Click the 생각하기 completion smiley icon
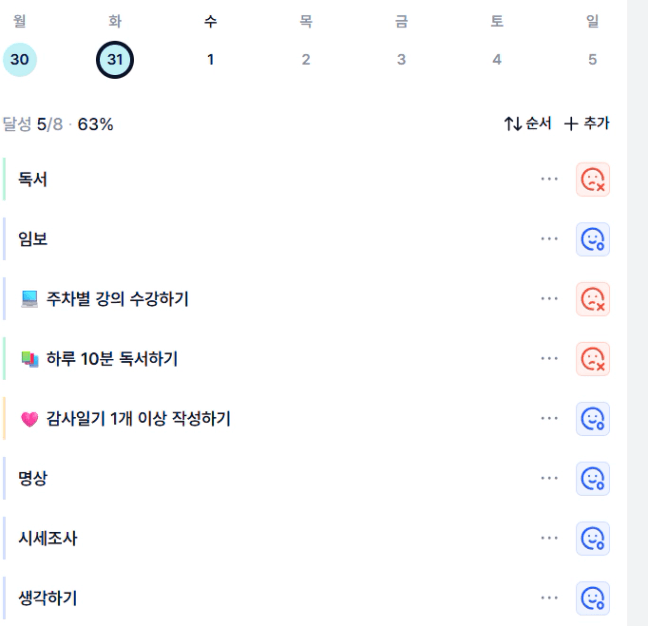The height and width of the screenshot is (626, 648). click(593, 598)
